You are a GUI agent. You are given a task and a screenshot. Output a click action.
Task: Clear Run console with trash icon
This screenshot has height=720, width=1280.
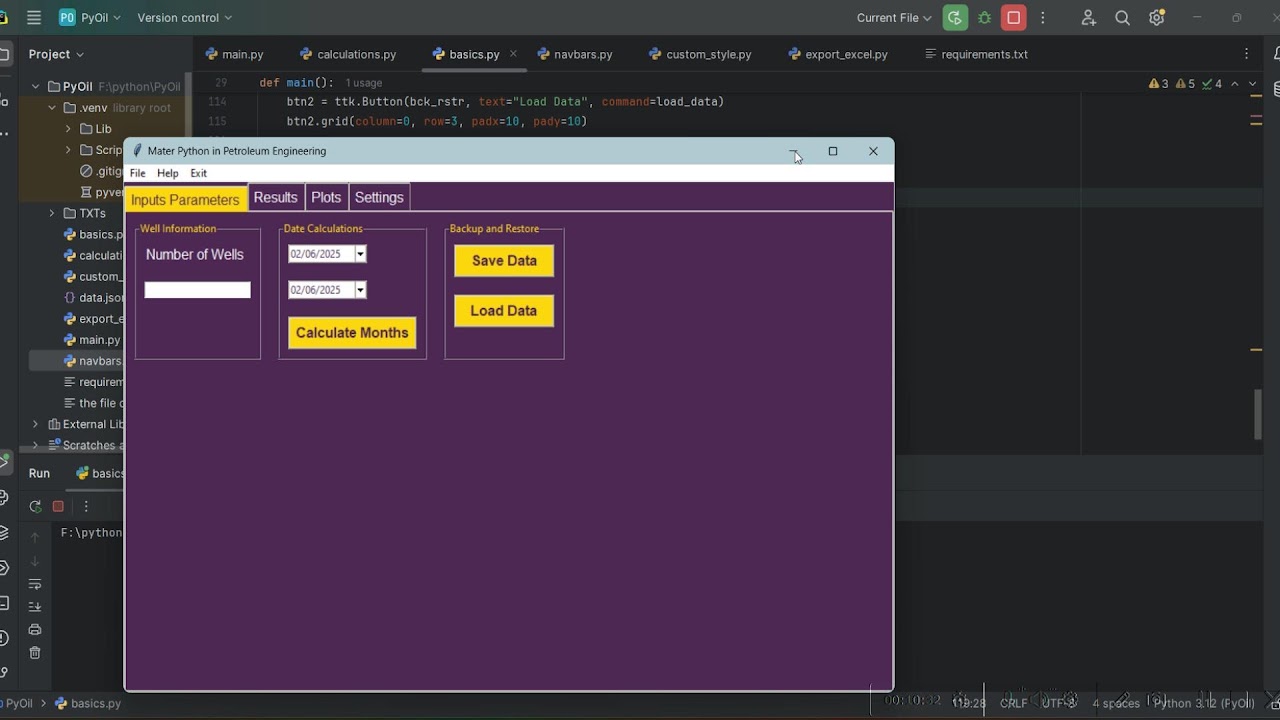click(x=35, y=652)
